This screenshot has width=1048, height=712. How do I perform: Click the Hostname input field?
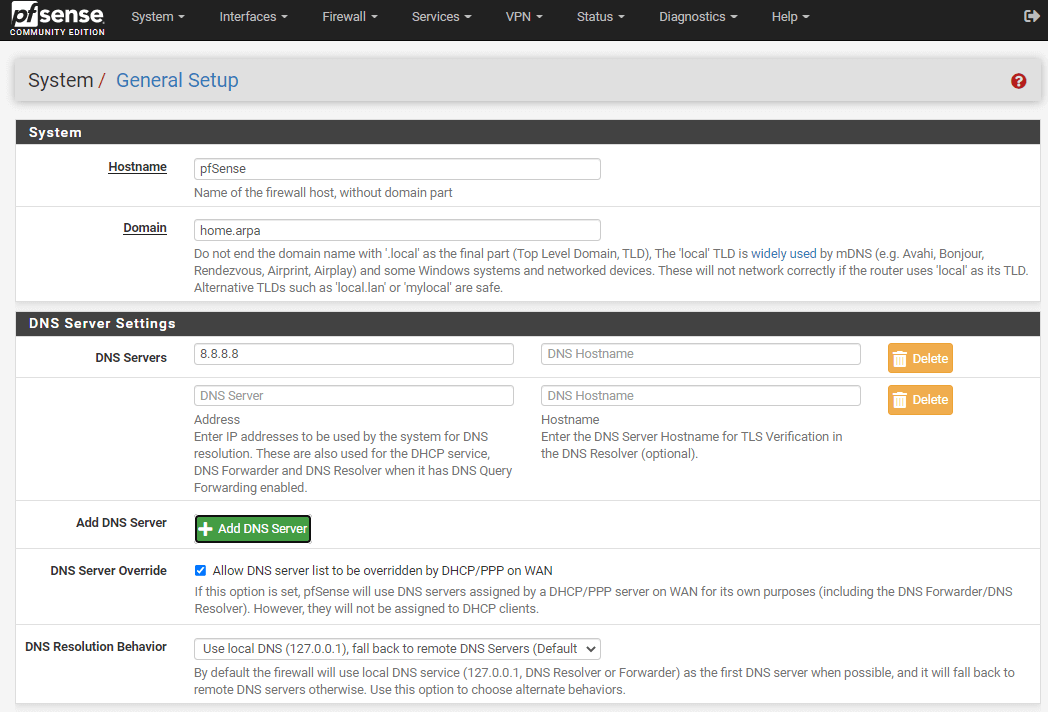[x=397, y=169]
